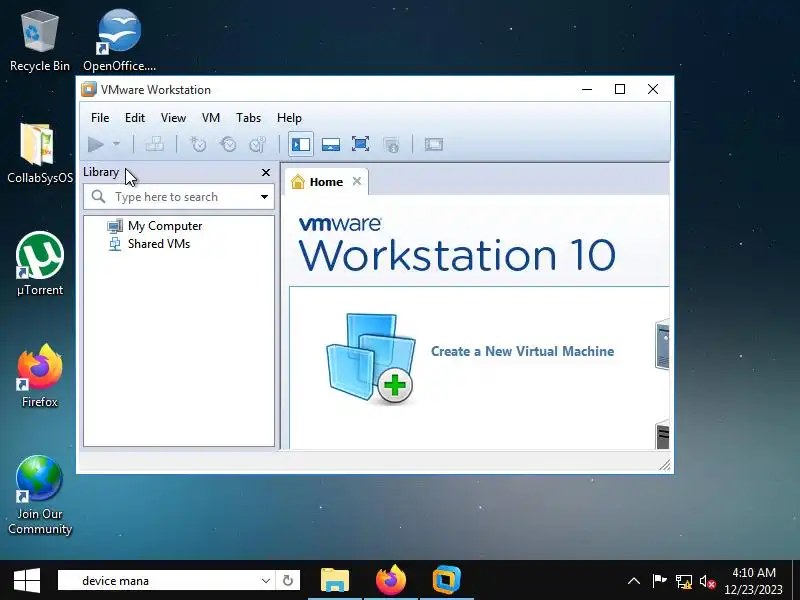The width and height of the screenshot is (800, 600).
Task: Enter full screen mode via toolbar icon
Action: [x=361, y=144]
